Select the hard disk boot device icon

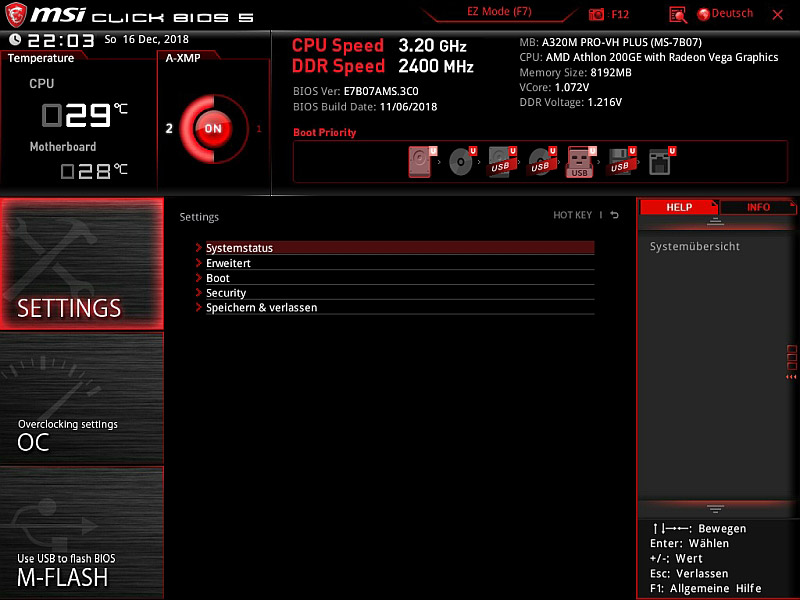419,162
